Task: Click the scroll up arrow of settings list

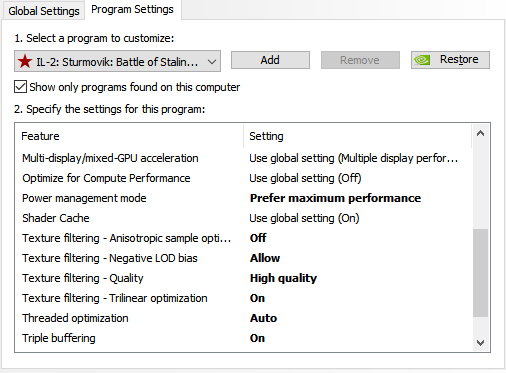Action: 480,134
